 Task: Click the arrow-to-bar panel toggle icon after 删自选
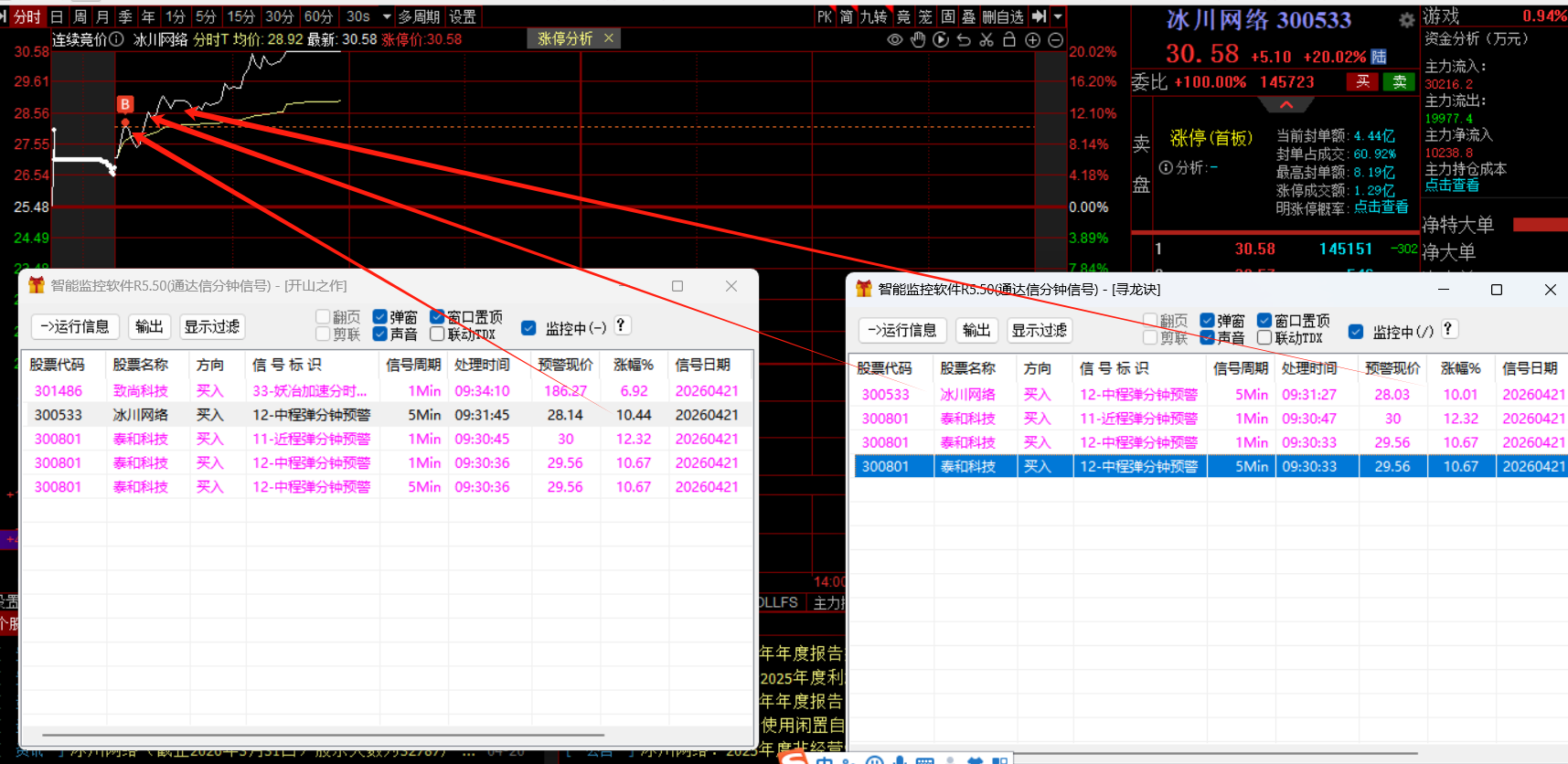click(1039, 16)
